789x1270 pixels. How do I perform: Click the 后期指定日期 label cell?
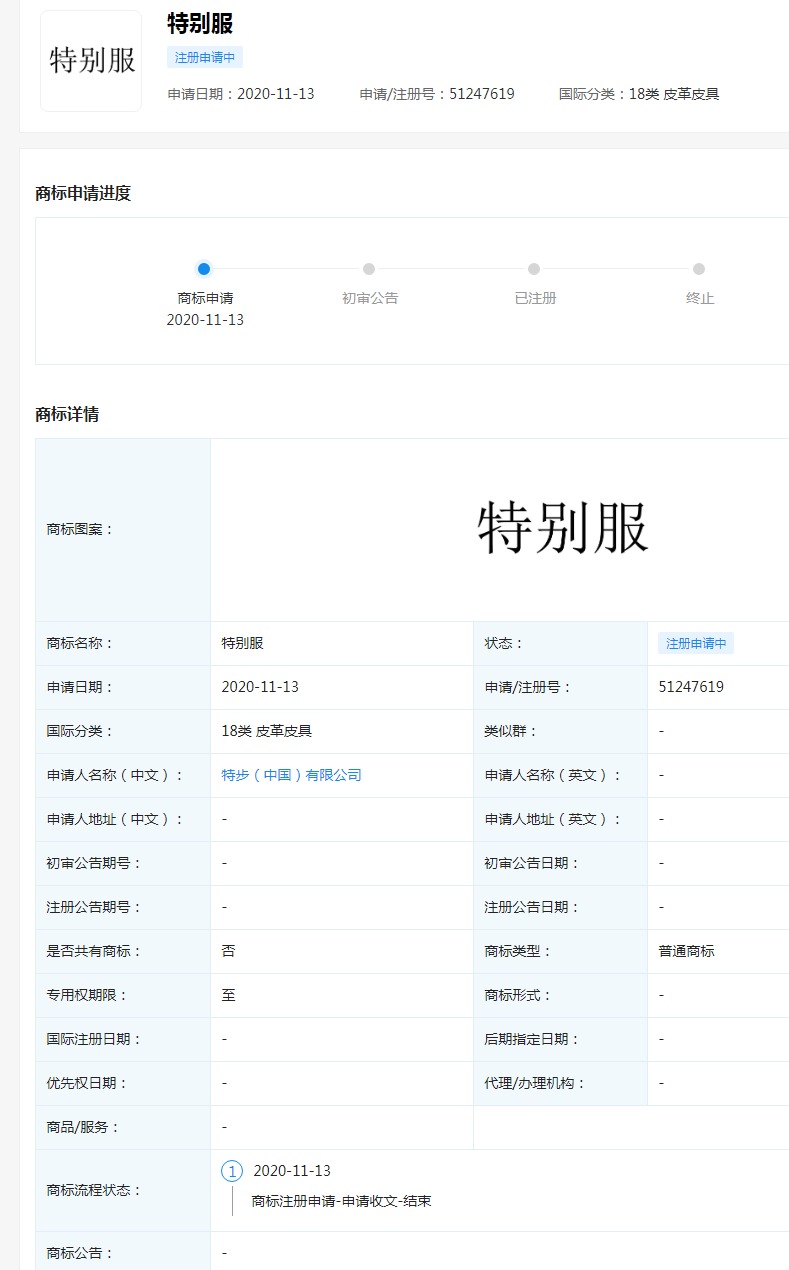[x=560, y=1039]
